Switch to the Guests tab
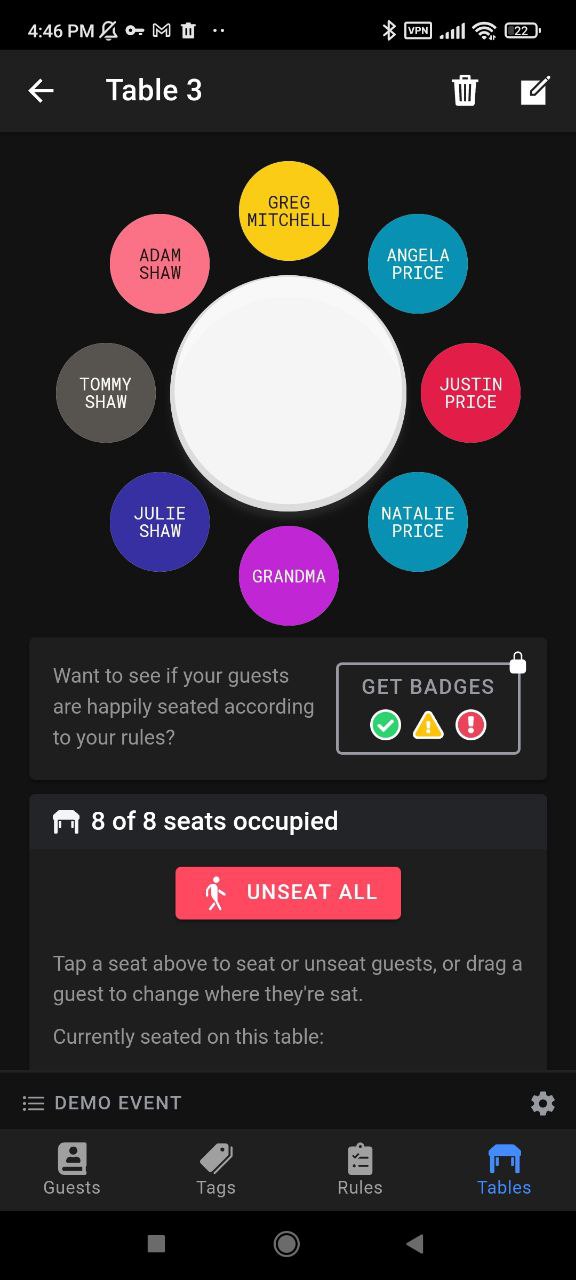576x1280 pixels. pyautogui.click(x=72, y=1170)
